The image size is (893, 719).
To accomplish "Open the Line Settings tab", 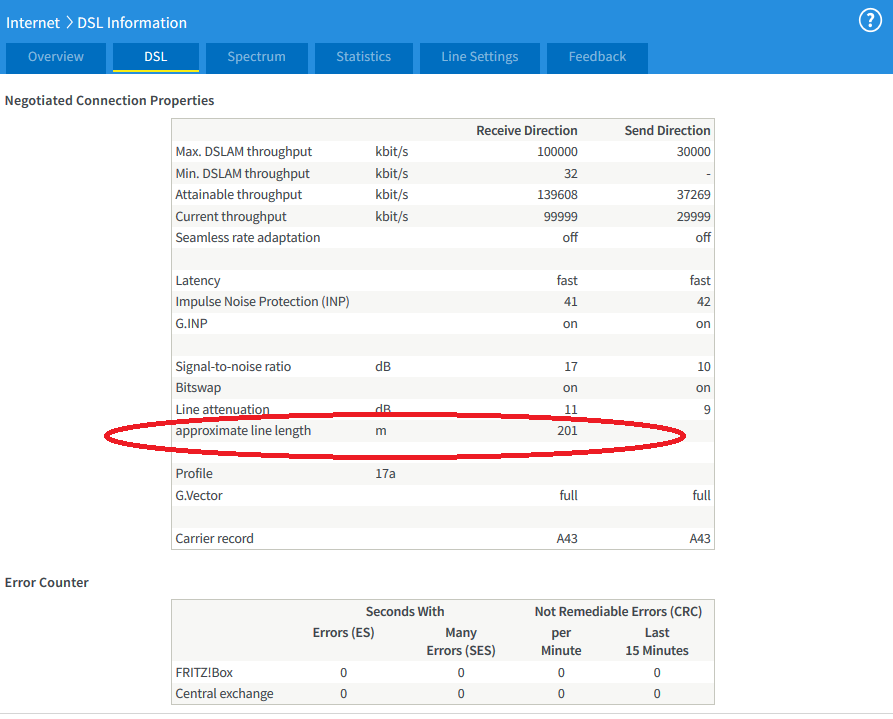I will 480,57.
